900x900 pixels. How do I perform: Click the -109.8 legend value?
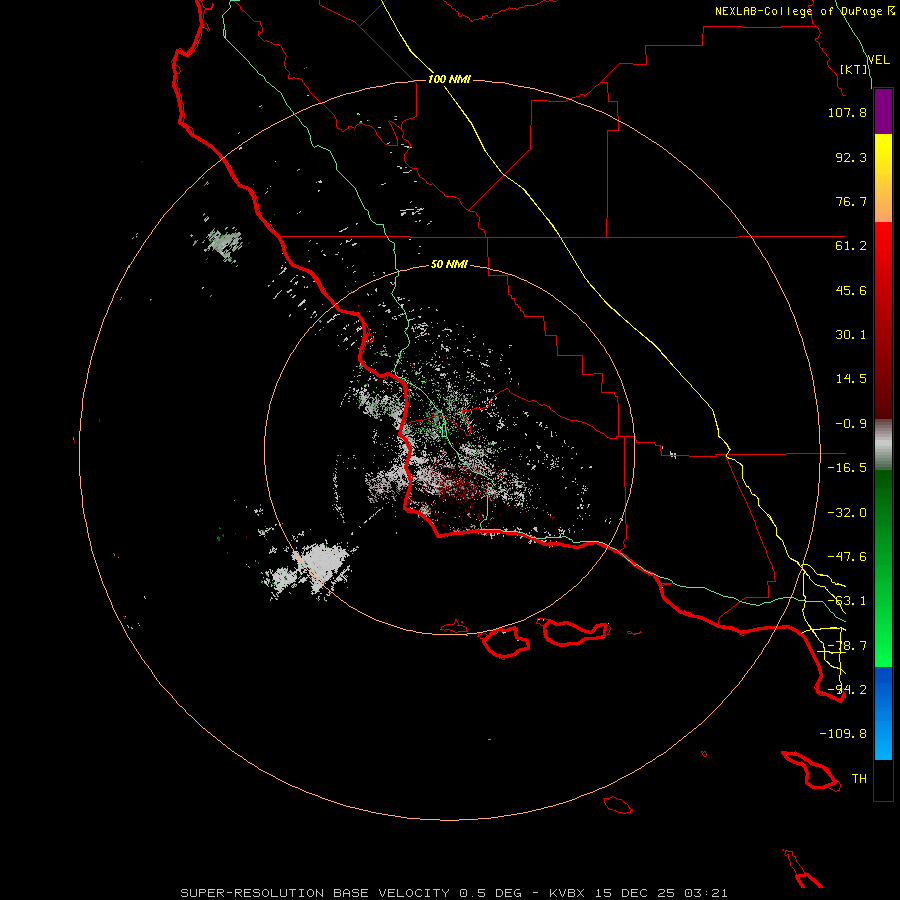843,734
